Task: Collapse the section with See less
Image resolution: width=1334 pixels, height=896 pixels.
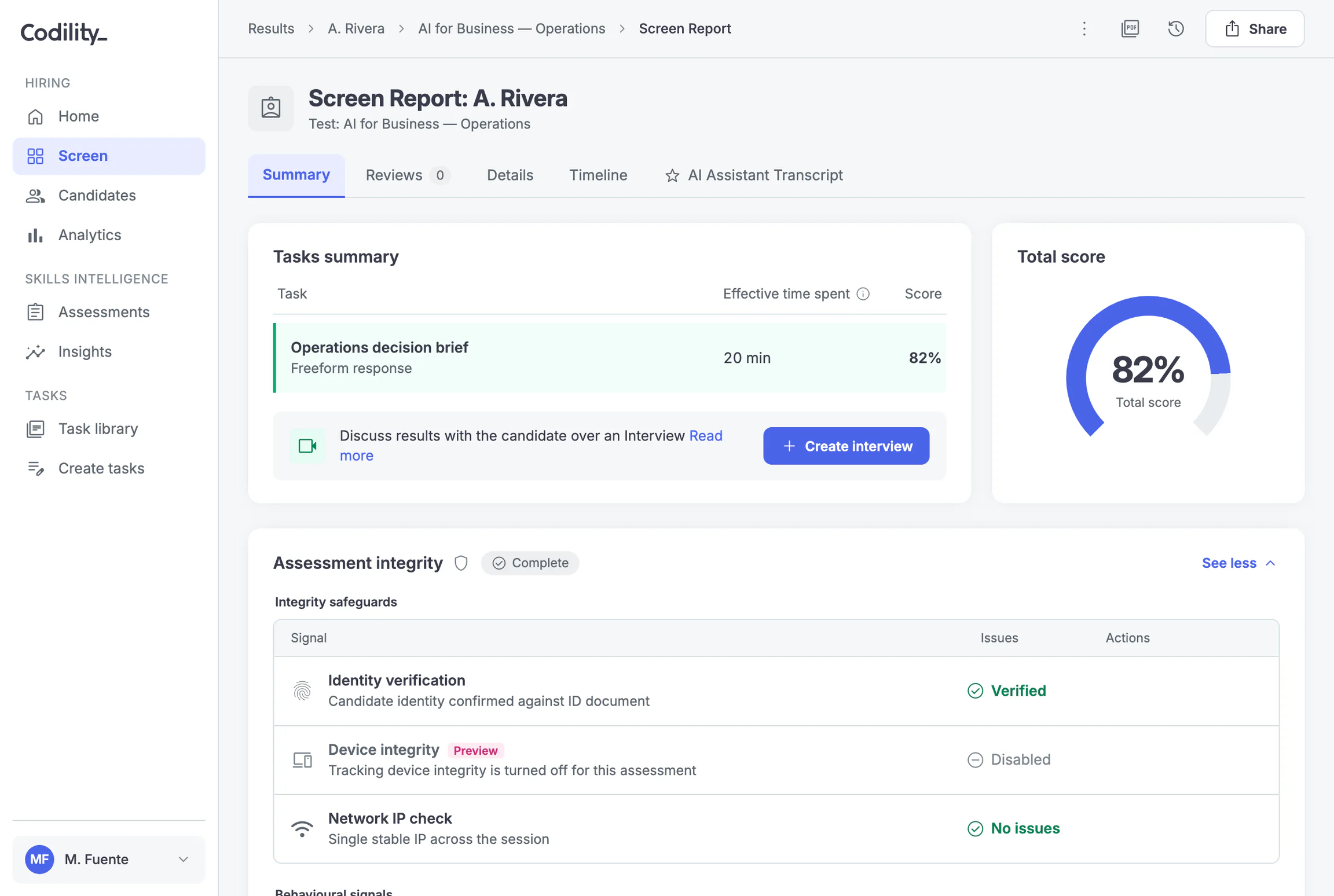Action: point(1238,563)
